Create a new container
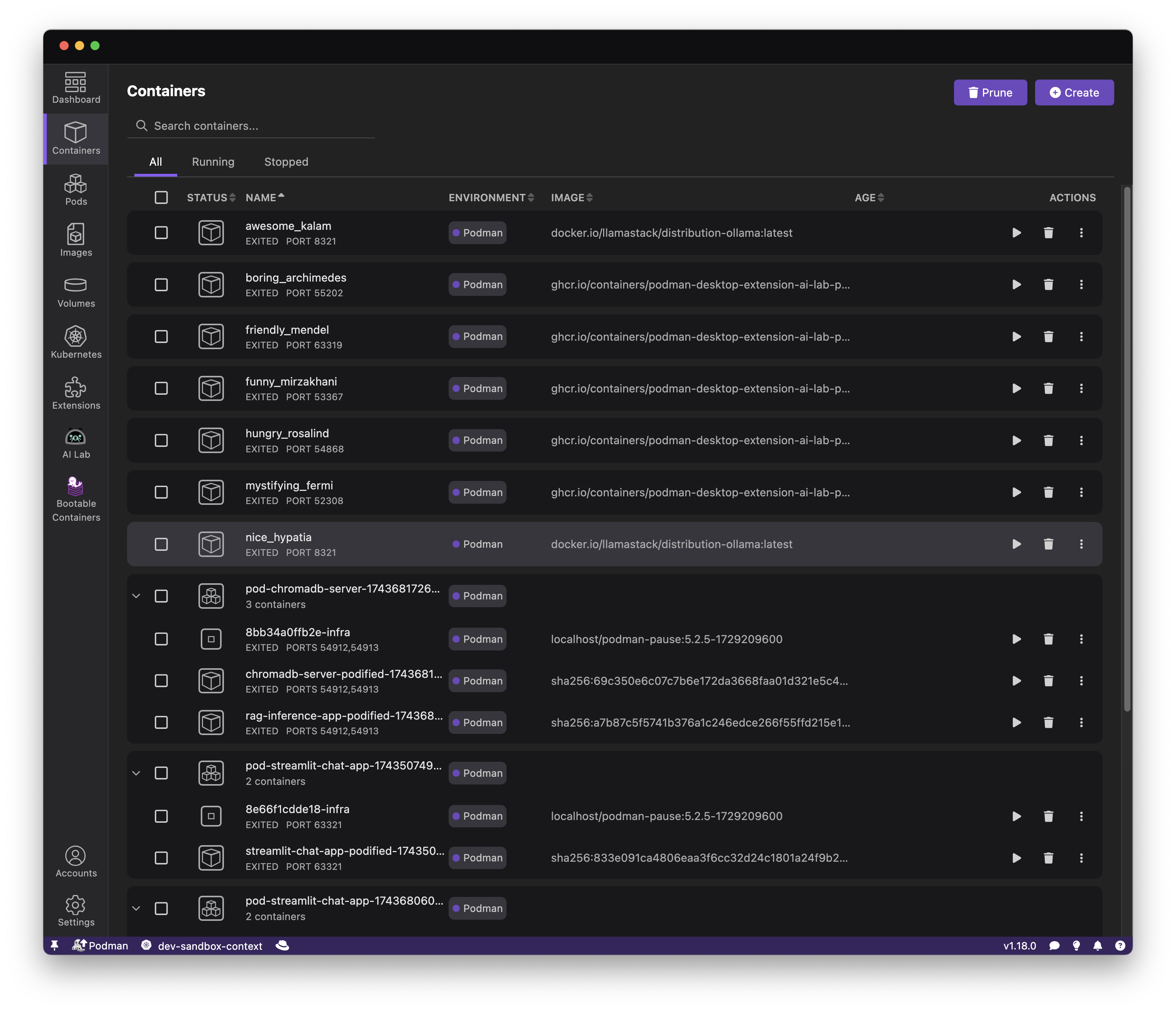The image size is (1176, 1012). click(1074, 92)
